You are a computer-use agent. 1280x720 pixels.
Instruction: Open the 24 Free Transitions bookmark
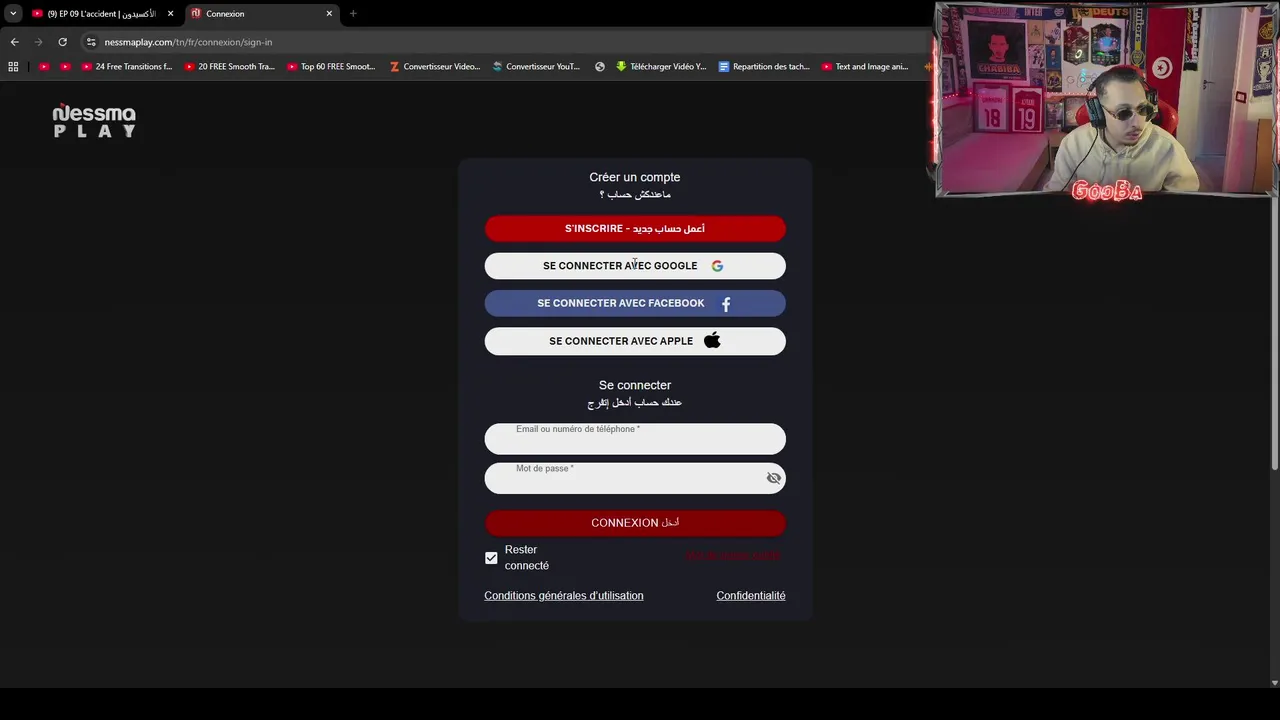[x=126, y=67]
